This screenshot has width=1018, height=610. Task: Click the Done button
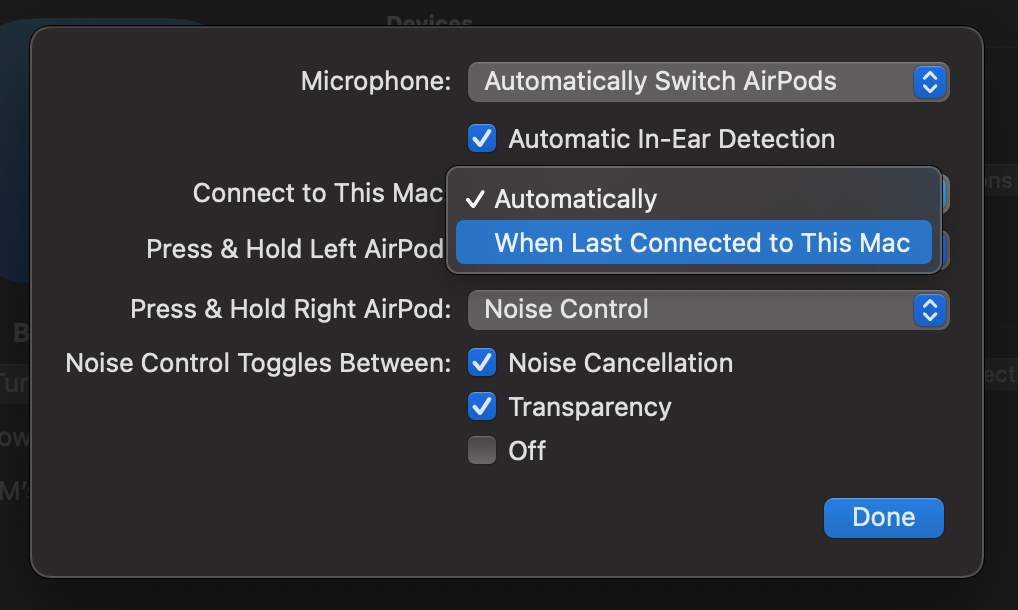click(883, 517)
